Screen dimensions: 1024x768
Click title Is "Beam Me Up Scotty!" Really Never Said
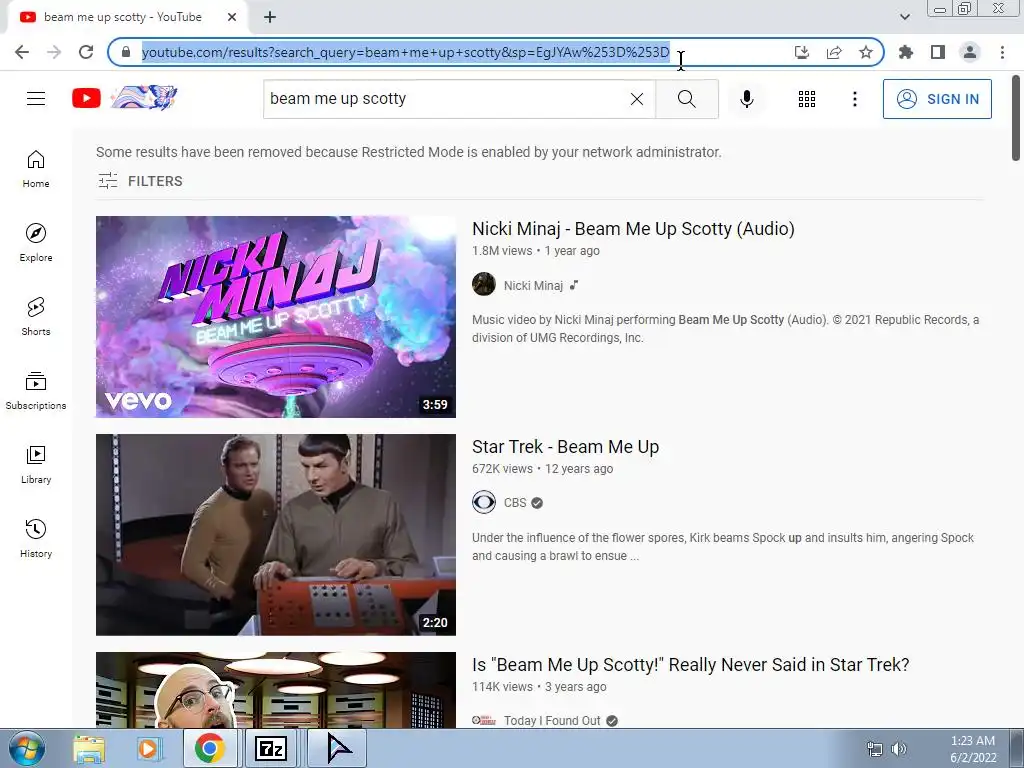(691, 665)
